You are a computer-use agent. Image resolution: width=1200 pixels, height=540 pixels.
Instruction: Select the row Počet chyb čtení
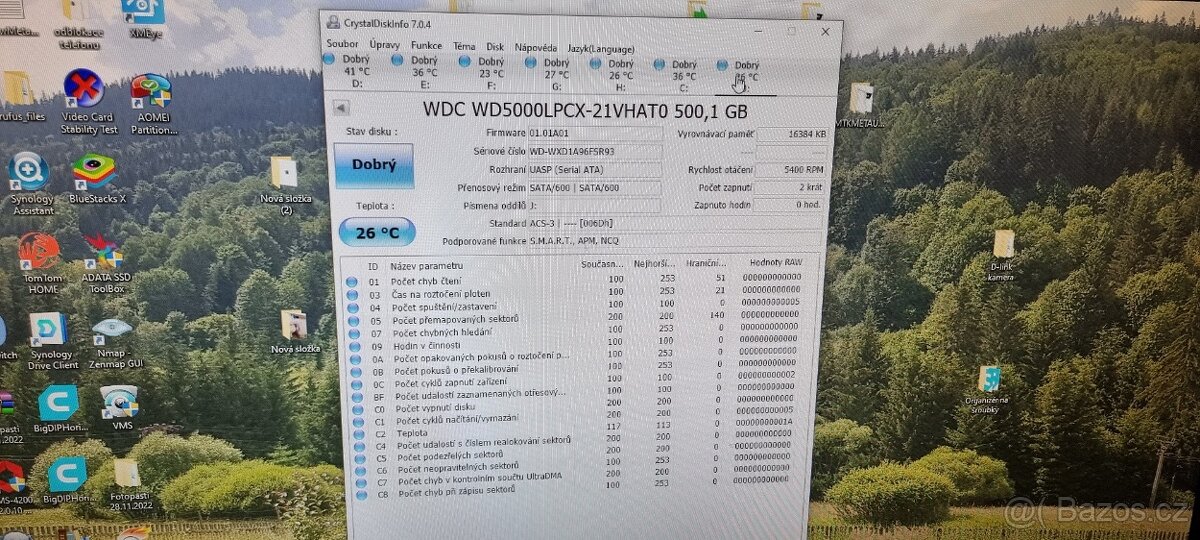575,281
